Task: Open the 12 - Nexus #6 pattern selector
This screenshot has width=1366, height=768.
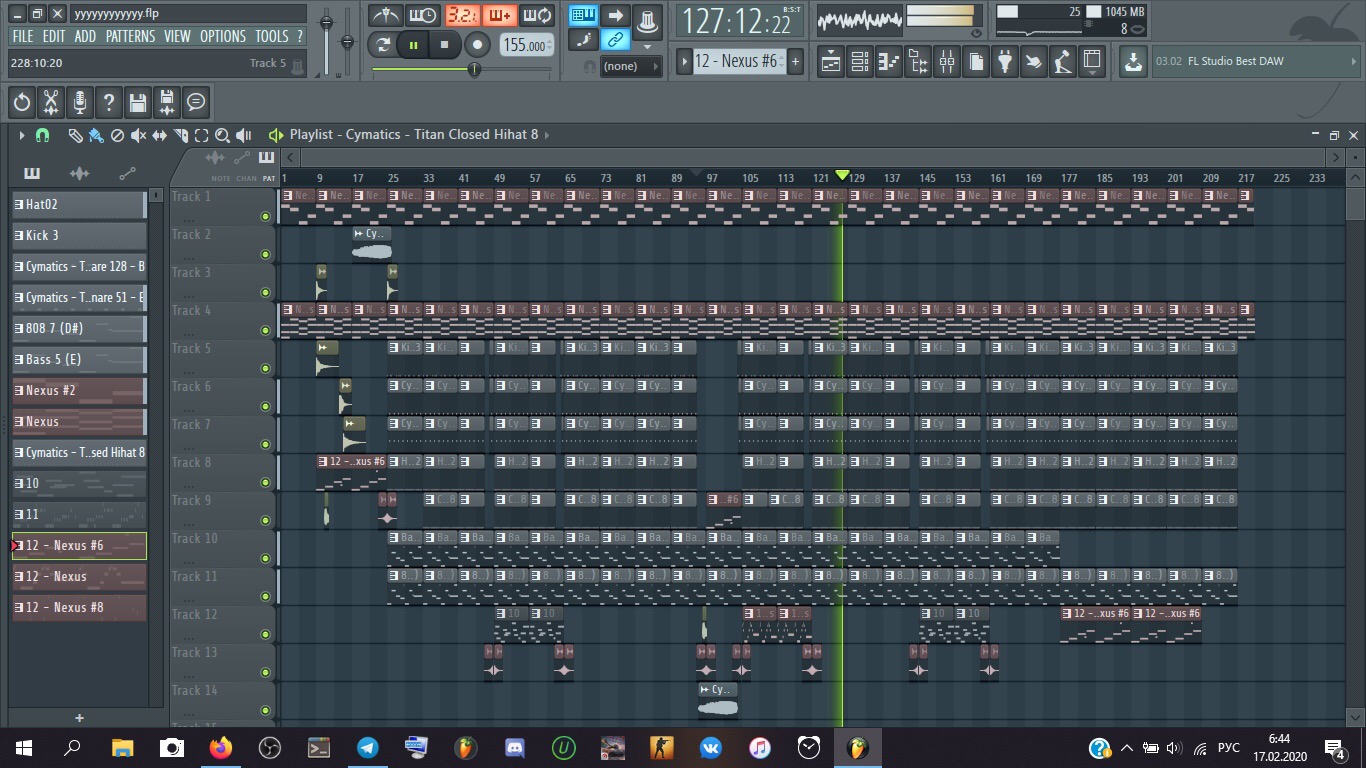Action: tap(735, 61)
